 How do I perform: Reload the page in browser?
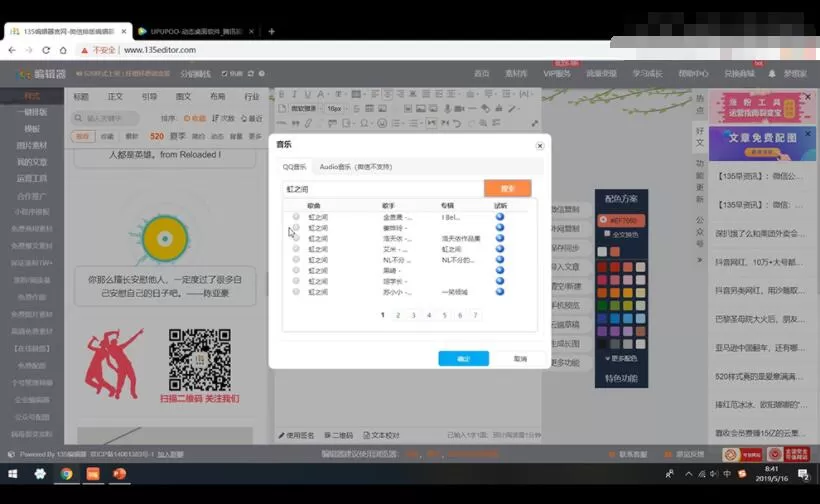[x=46, y=50]
